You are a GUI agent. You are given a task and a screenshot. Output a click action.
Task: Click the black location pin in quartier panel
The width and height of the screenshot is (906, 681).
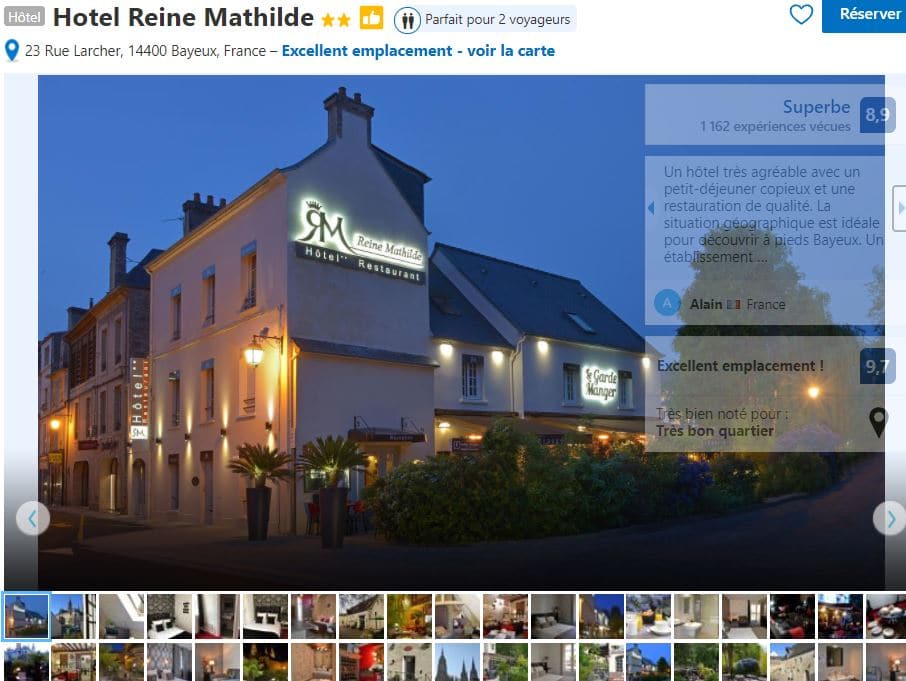[878, 422]
